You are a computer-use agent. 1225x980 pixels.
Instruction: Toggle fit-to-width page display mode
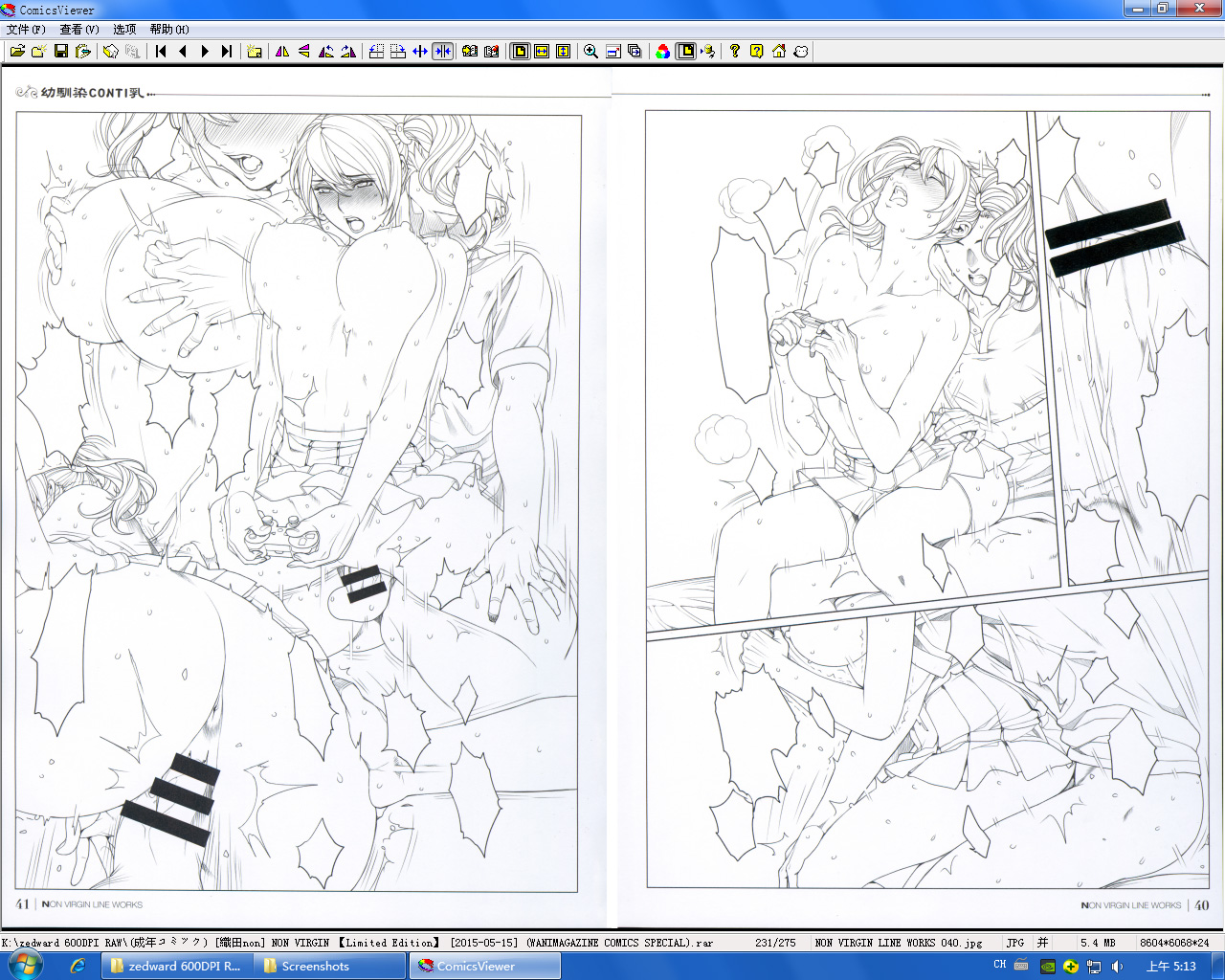pyautogui.click(x=541, y=52)
